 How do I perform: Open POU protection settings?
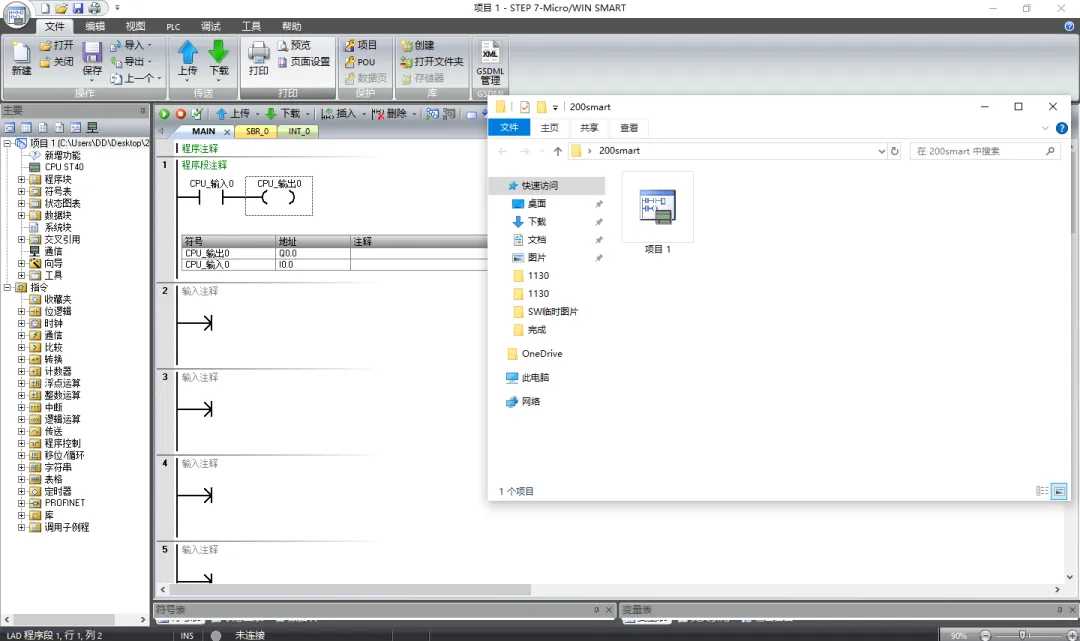click(360, 61)
